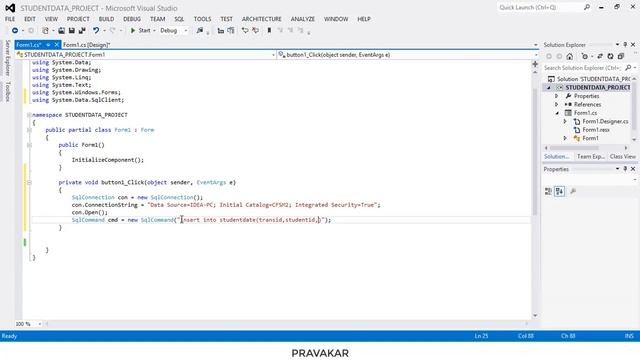The image size is (640, 360).
Task: Click the Navigate Backward arrow icon
Action: coord(15,31)
